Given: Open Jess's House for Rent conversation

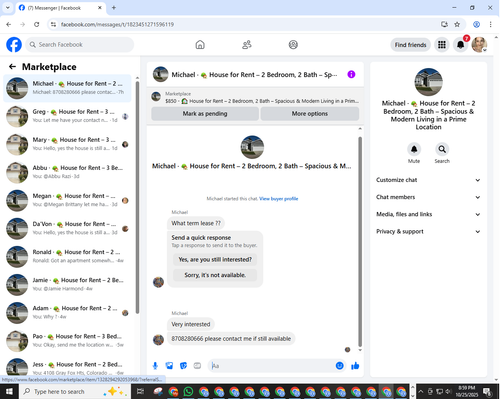Looking at the screenshot, I should (x=67, y=367).
